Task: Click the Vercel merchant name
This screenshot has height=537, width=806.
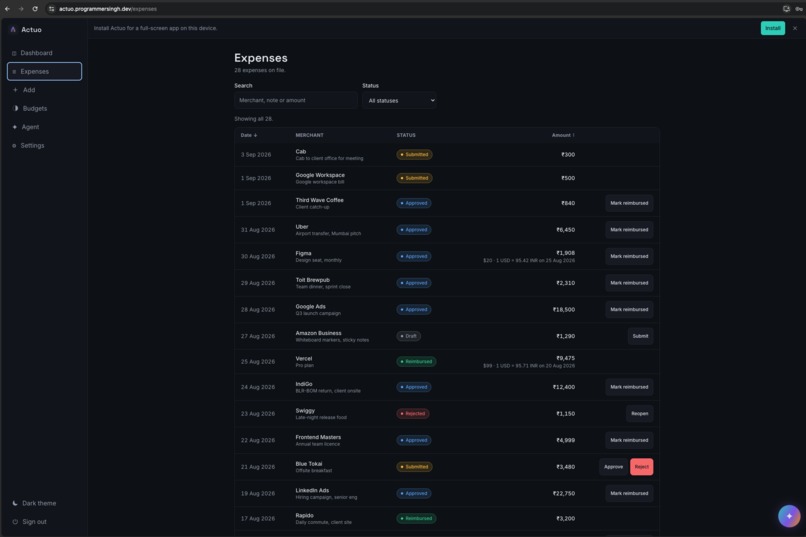Action: [303, 359]
